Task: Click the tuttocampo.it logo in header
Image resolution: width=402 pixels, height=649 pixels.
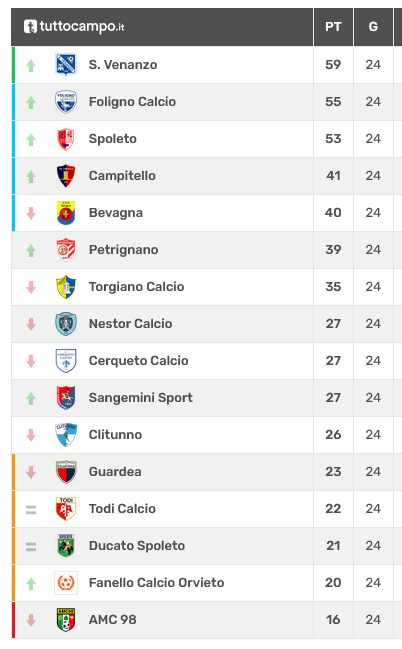Action: (x=74, y=26)
